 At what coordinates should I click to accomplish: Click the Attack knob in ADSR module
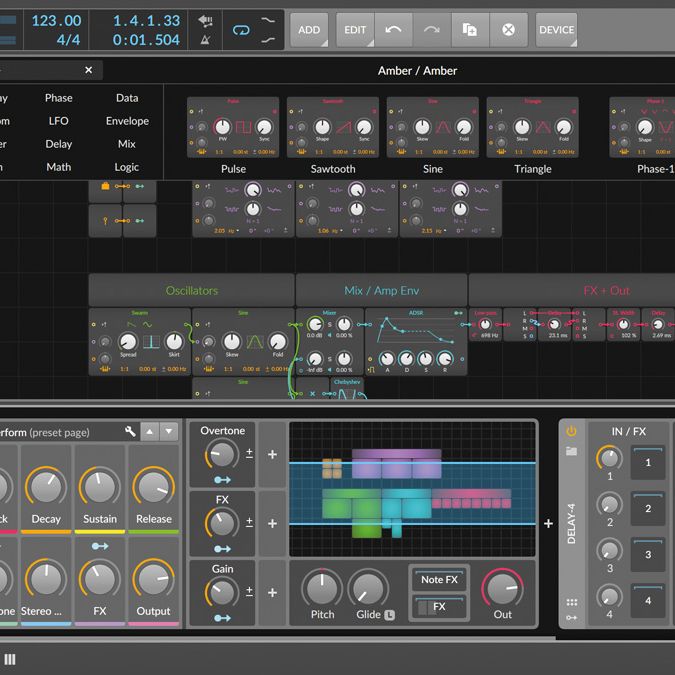(x=387, y=359)
